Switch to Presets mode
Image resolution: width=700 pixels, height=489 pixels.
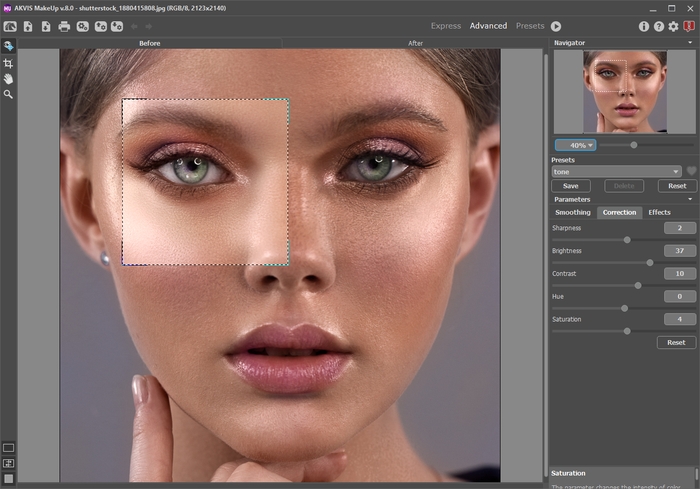(530, 26)
